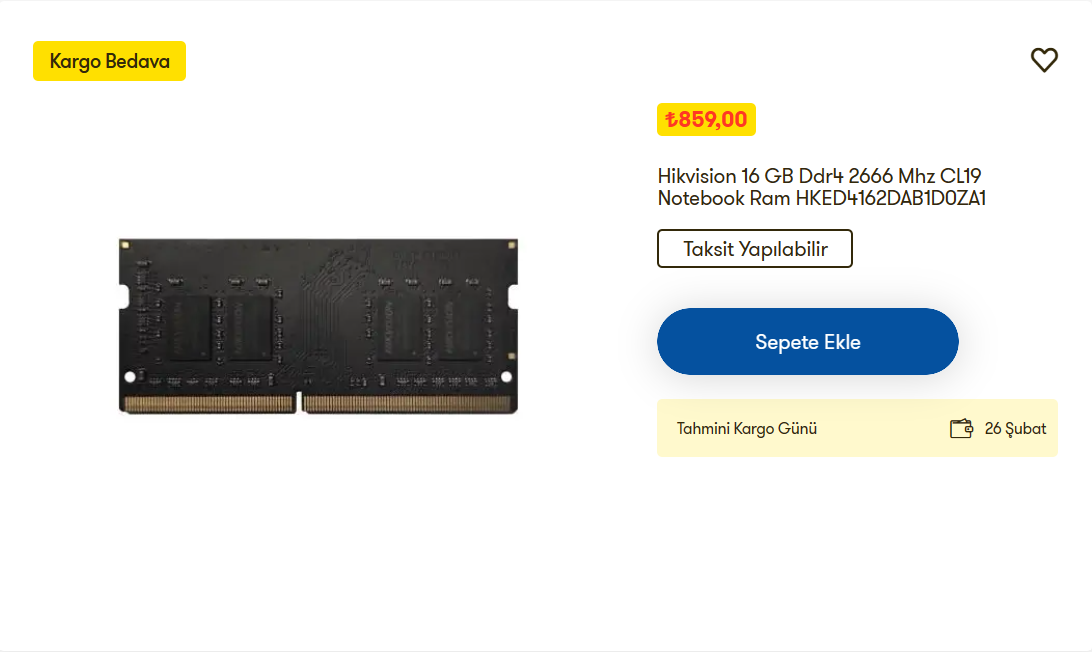
Task: Click the ₺859,00 price tag
Action: (706, 120)
